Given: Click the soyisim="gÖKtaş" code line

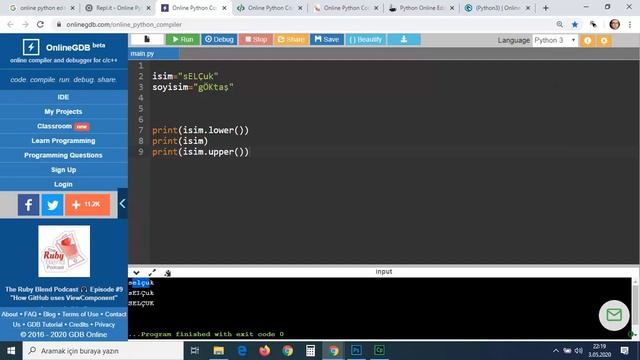Looking at the screenshot, I should (193, 87).
